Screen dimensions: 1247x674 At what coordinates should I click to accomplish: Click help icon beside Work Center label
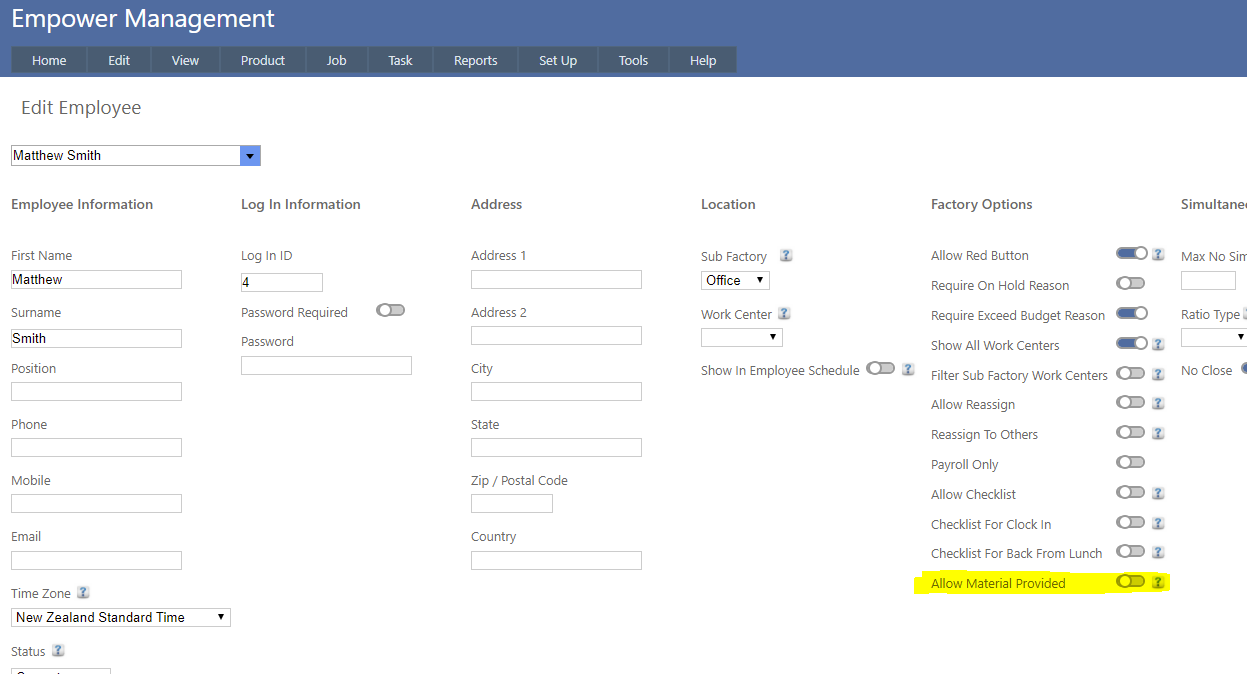point(784,314)
